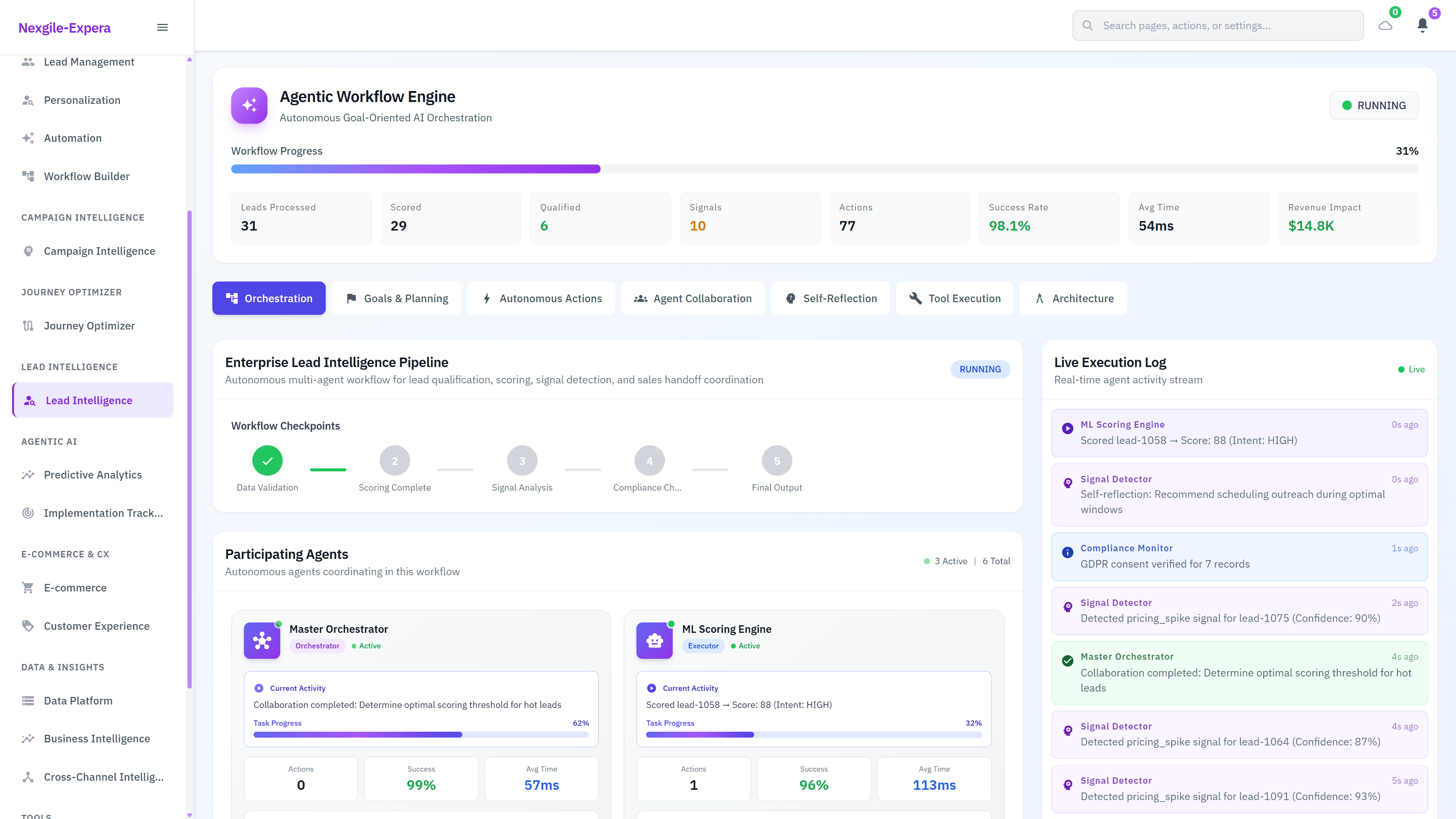The width and height of the screenshot is (1456, 819).
Task: Open the Self-Reflection tab
Action: tap(830, 298)
